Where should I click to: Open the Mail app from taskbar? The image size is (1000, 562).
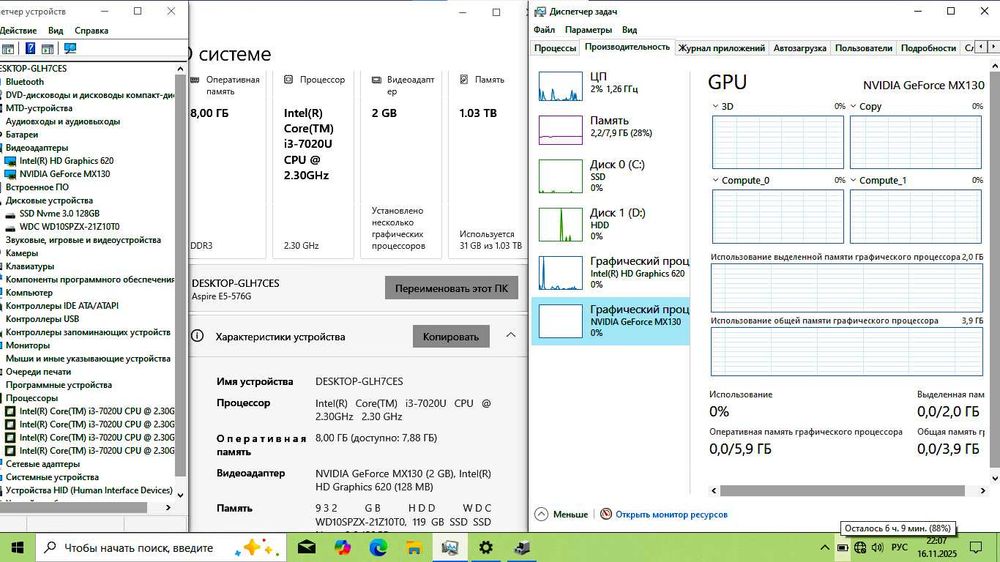point(307,547)
